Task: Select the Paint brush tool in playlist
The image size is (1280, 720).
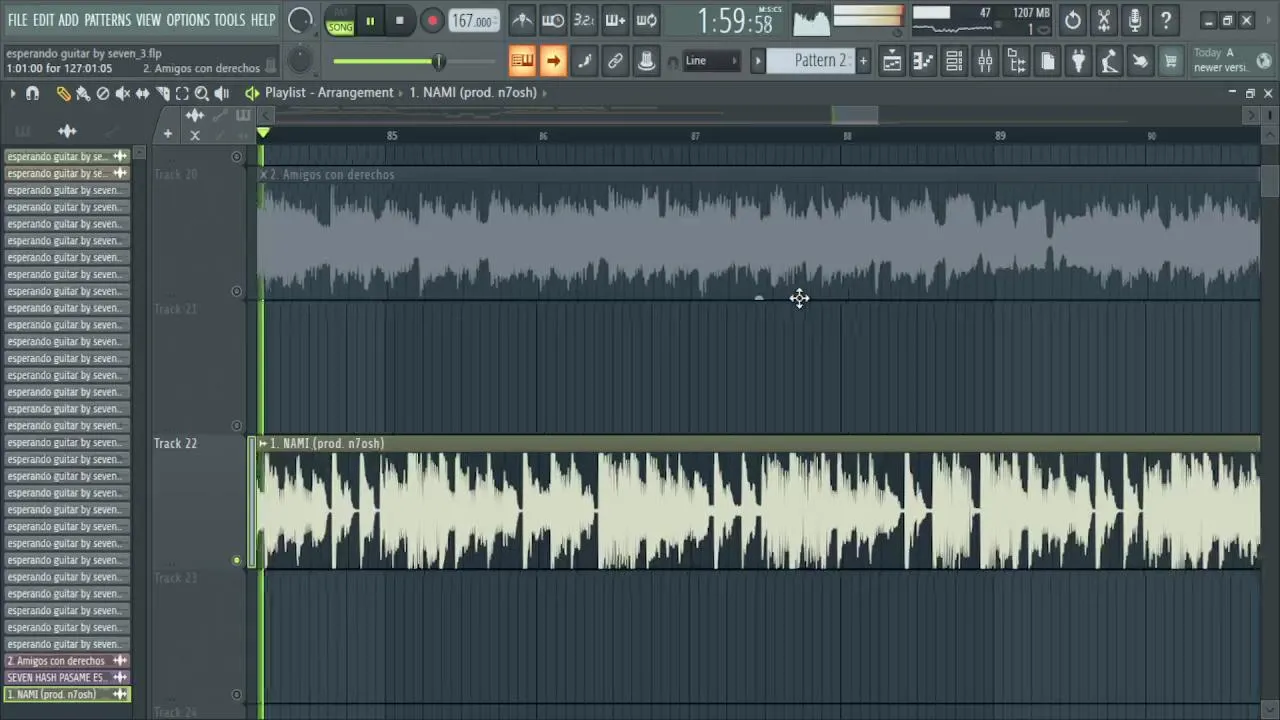Action: pos(83,93)
